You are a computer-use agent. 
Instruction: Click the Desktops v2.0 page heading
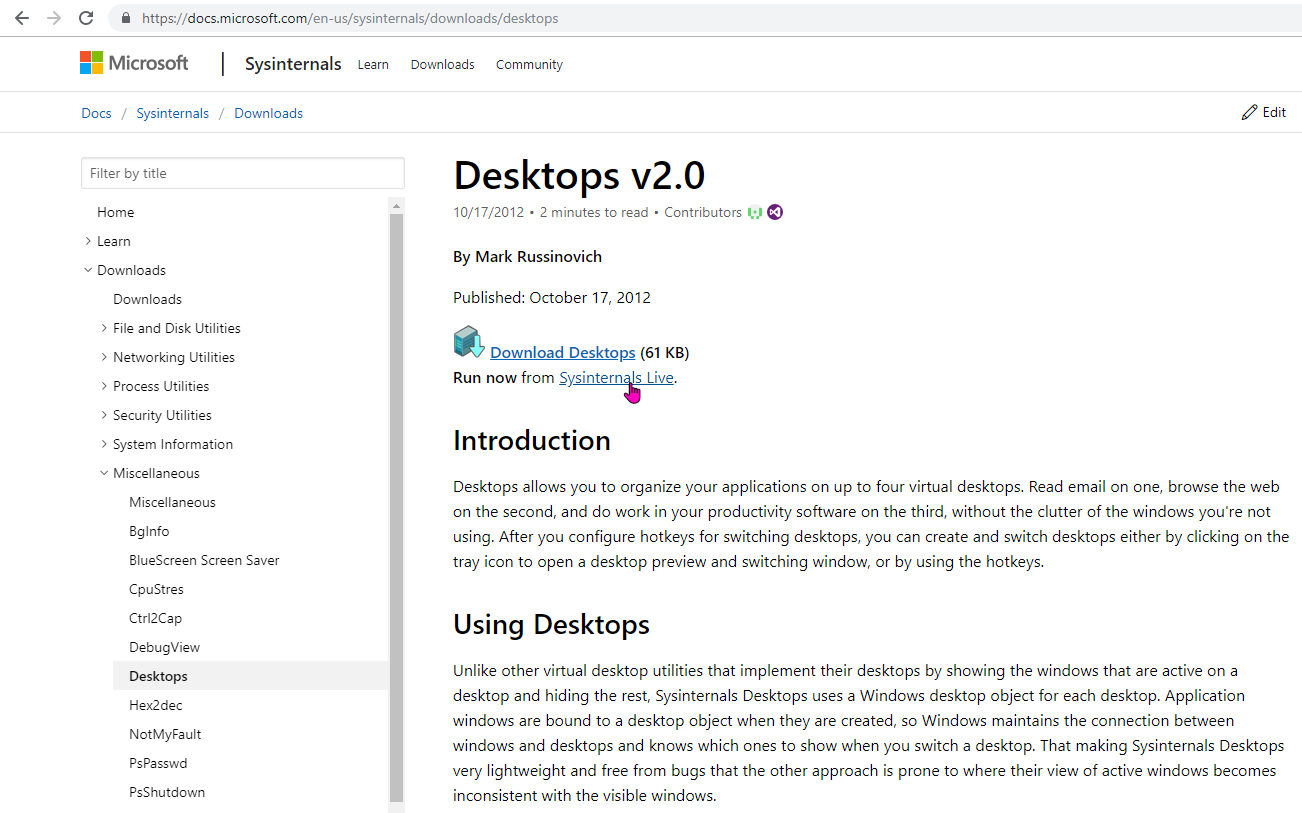click(579, 175)
